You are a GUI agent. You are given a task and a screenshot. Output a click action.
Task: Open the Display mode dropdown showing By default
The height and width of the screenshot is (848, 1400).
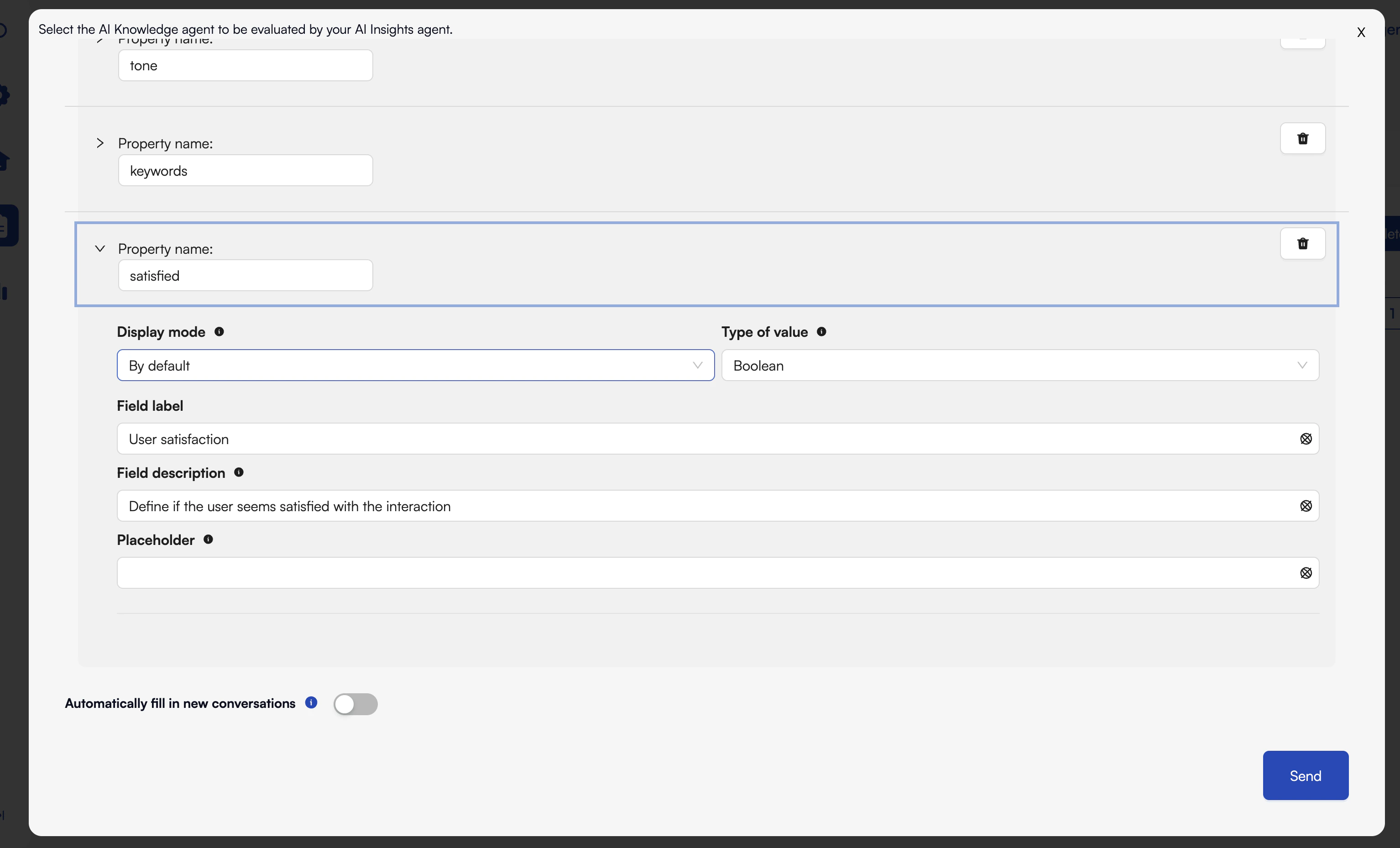pyautogui.click(x=415, y=365)
